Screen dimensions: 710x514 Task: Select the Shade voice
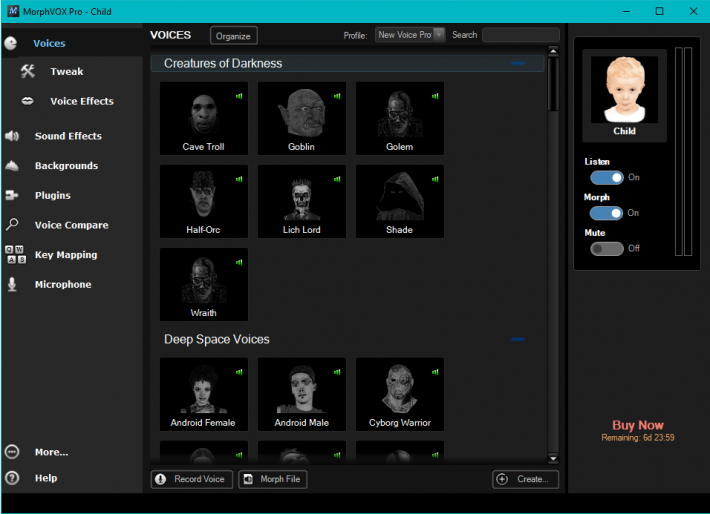(x=400, y=201)
